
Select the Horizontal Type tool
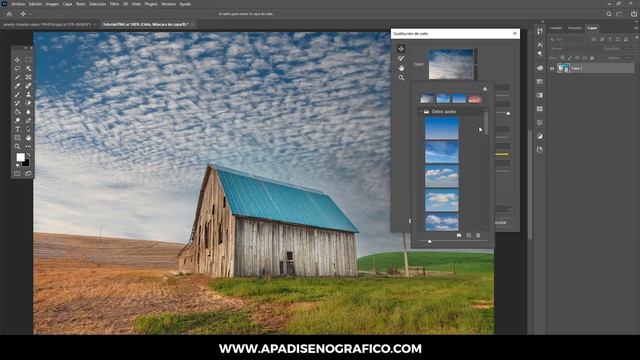pyautogui.click(x=17, y=129)
